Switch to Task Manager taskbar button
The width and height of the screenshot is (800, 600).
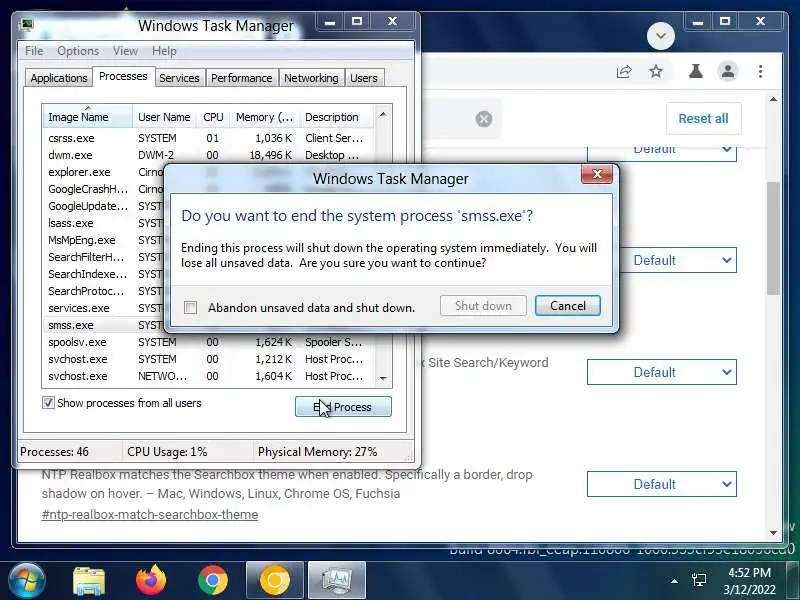pyautogui.click(x=337, y=581)
